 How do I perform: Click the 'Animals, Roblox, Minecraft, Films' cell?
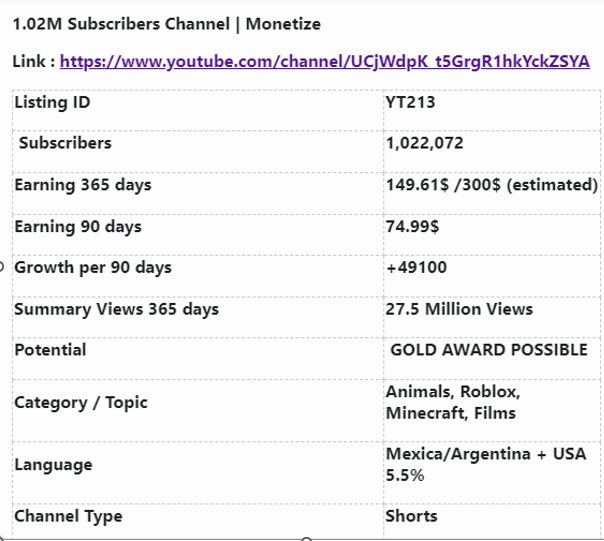(453, 402)
